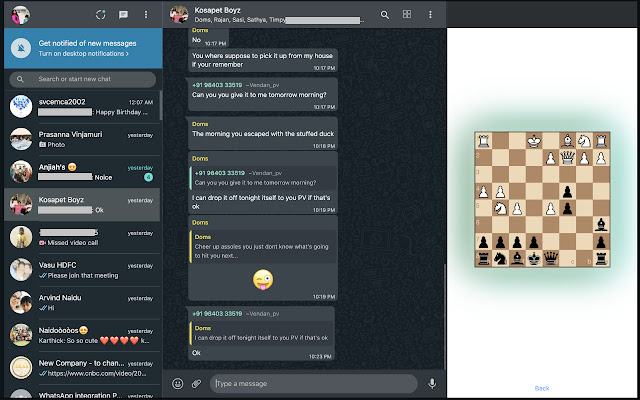
Task: Click the white bishop on the top row
Action: click(x=567, y=141)
